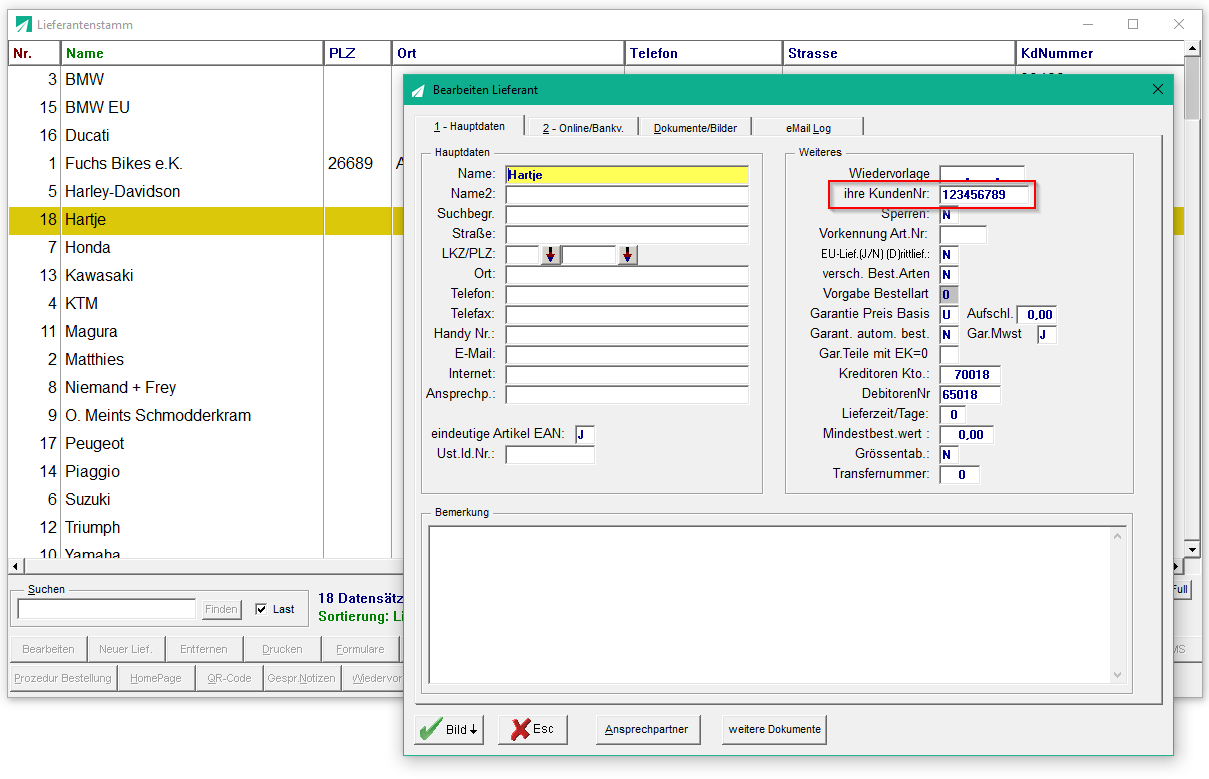Image resolution: width=1209 pixels, height=779 pixels.
Task: Click the Gespr.Notizen button
Action: click(302, 678)
